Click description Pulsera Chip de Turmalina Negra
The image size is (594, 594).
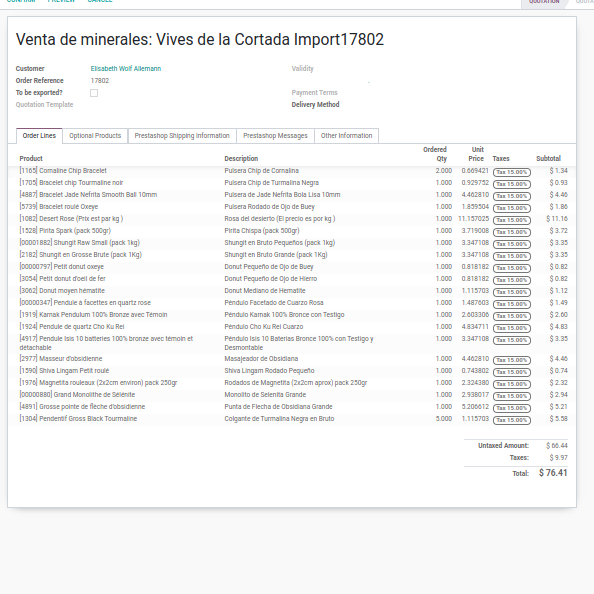point(271,183)
